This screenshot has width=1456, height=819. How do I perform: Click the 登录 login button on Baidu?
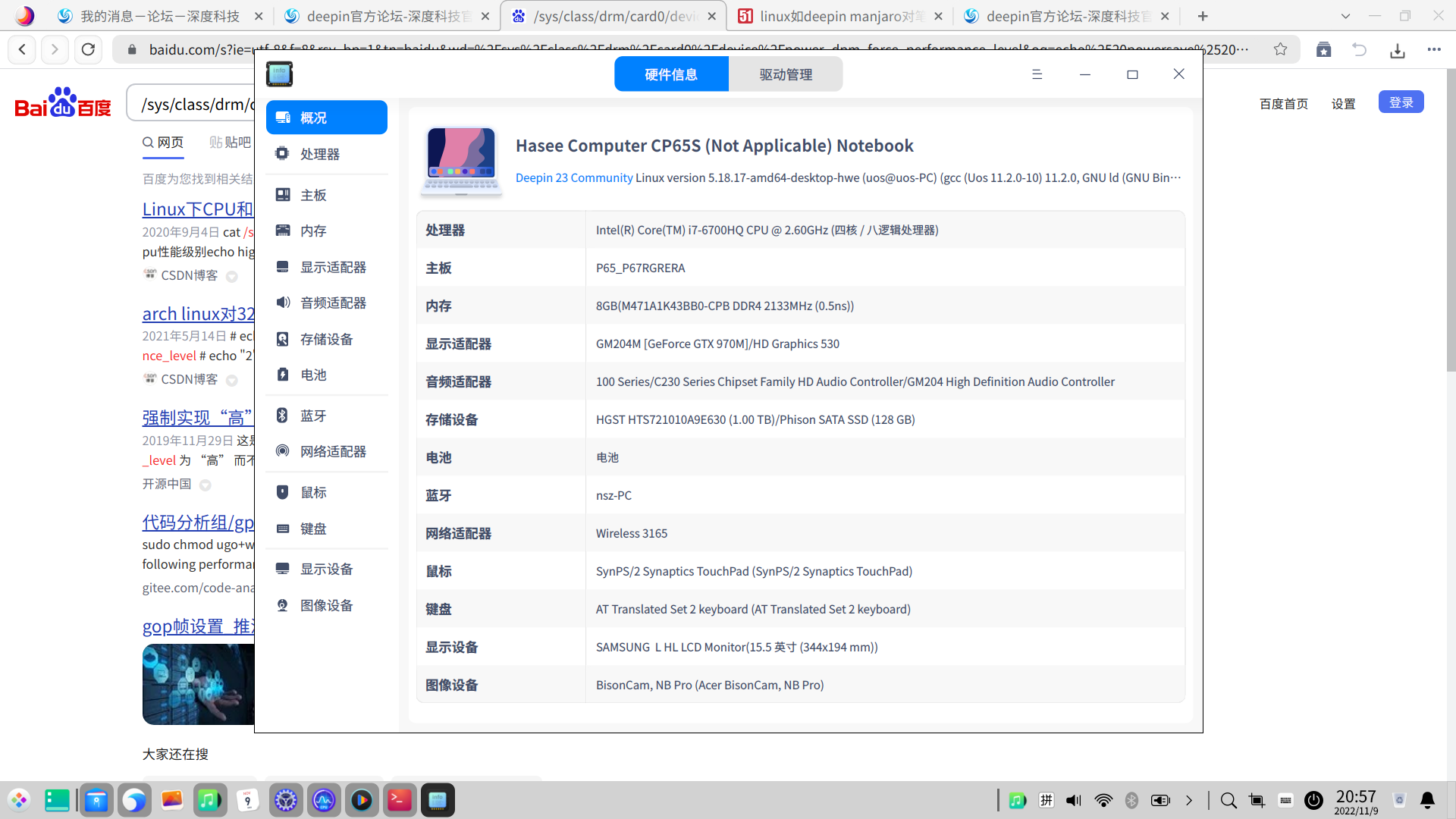pyautogui.click(x=1401, y=102)
